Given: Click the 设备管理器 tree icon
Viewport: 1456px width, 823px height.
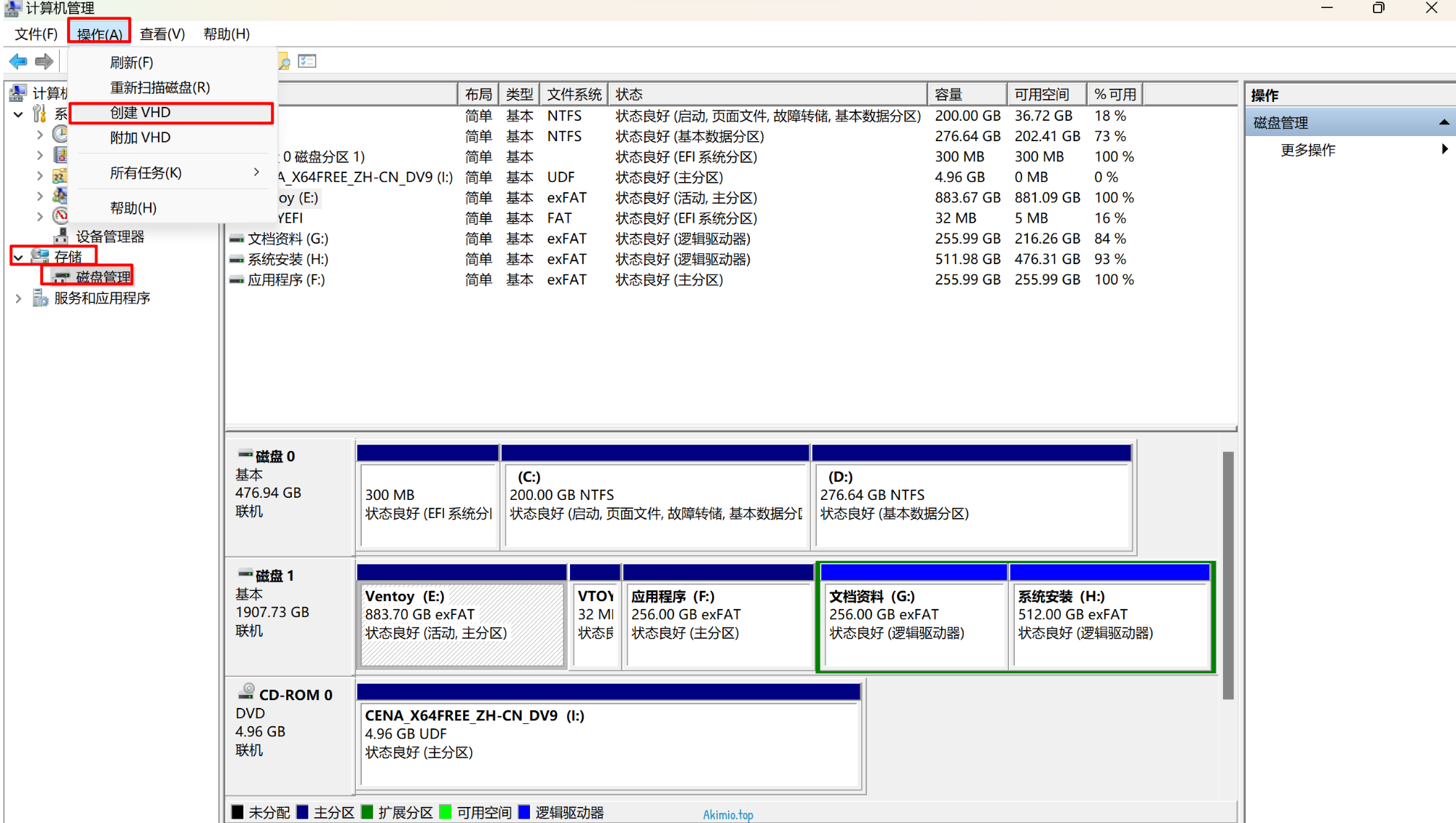Looking at the screenshot, I should [x=61, y=236].
